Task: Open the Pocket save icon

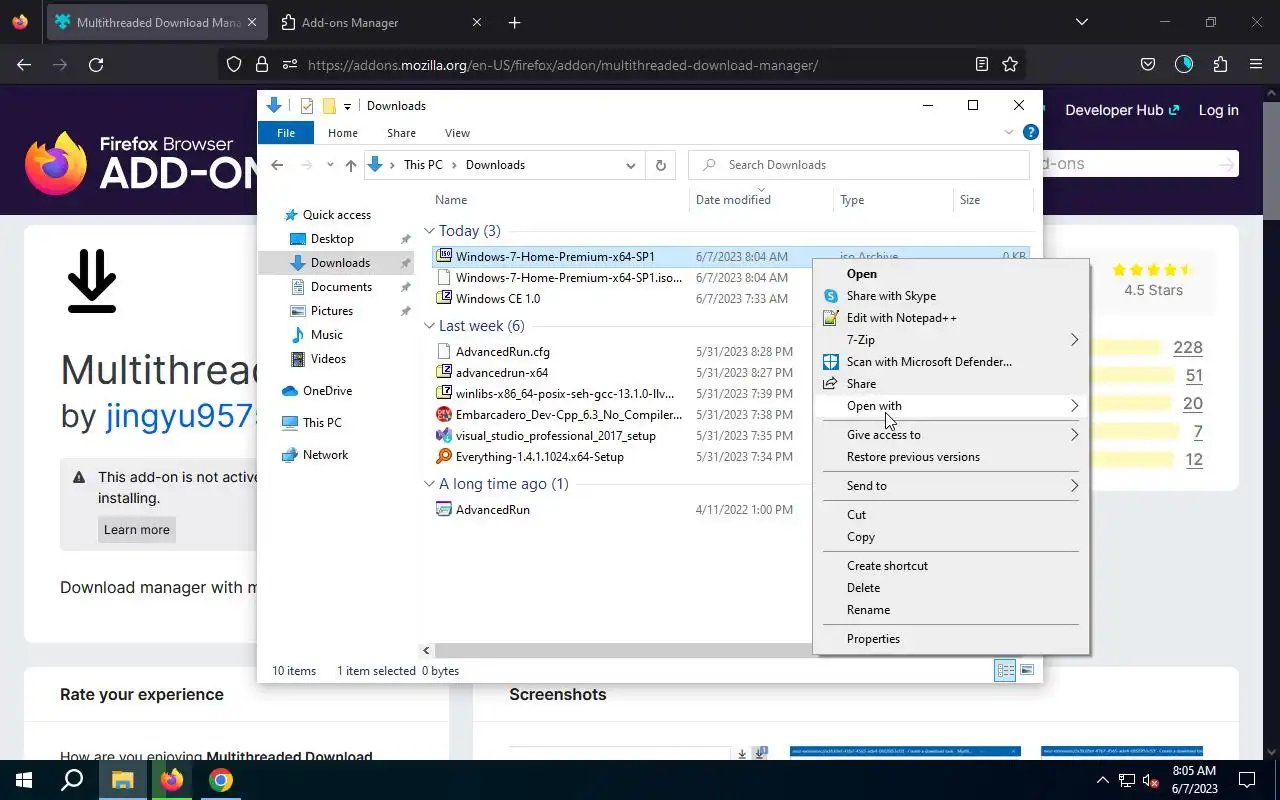Action: tap(1148, 65)
